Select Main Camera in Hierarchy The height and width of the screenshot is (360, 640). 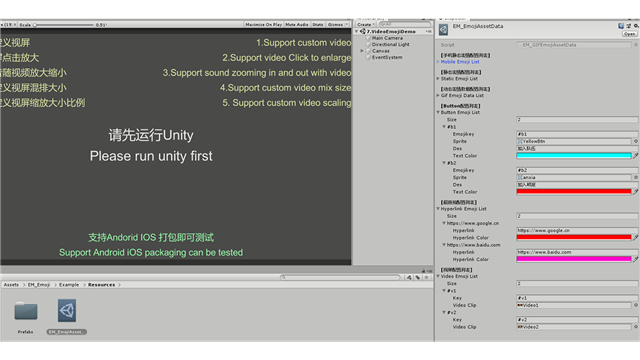point(387,38)
